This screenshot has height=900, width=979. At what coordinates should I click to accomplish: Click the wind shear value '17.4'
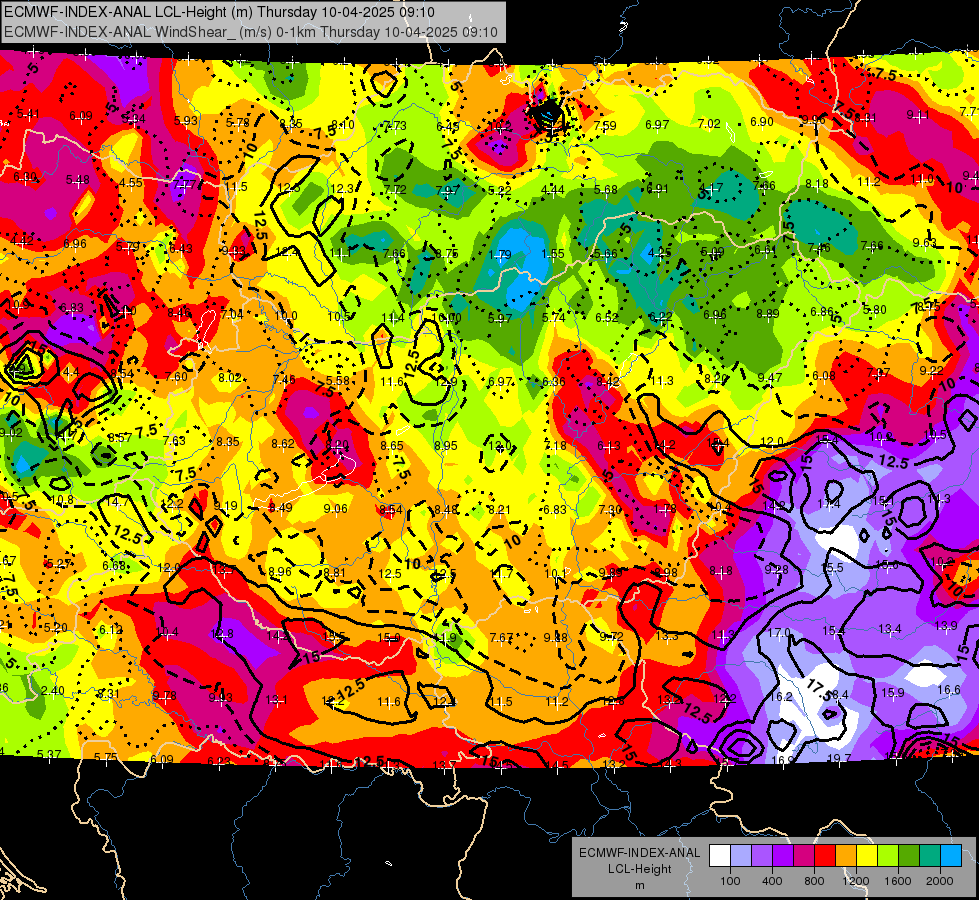(x=829, y=503)
